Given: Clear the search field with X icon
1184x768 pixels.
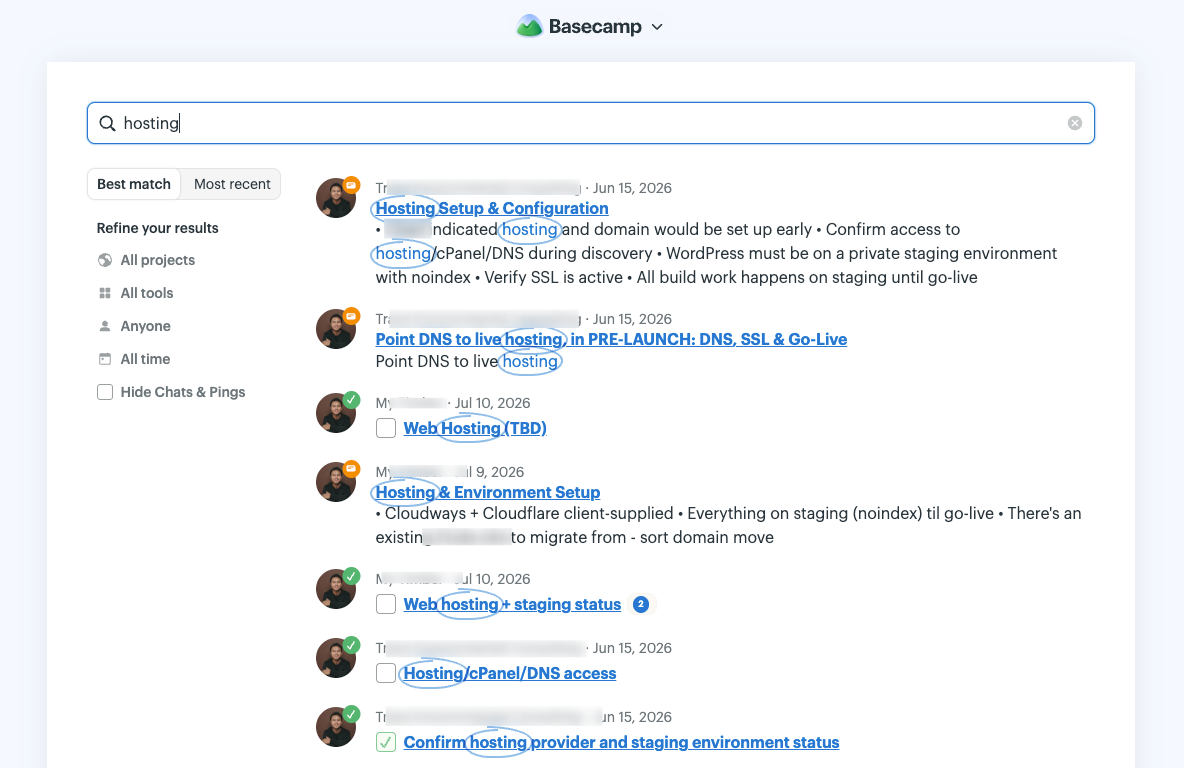Looking at the screenshot, I should pyautogui.click(x=1075, y=123).
